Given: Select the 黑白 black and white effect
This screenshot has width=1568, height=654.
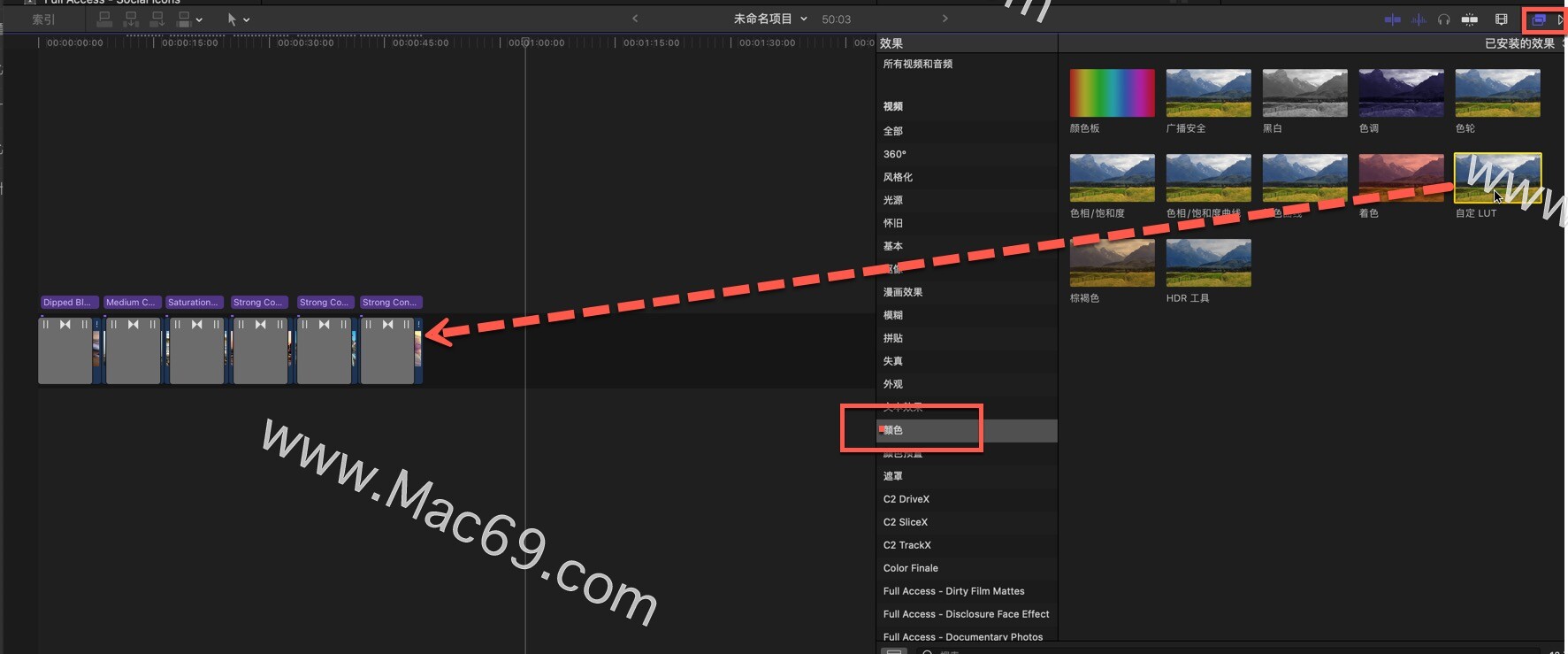Looking at the screenshot, I should tap(1304, 93).
